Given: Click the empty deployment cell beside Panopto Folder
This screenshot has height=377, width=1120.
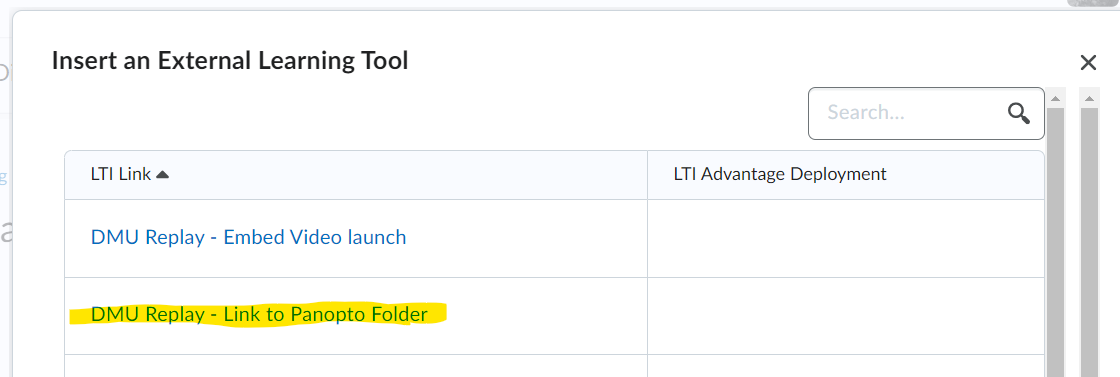Looking at the screenshot, I should tap(846, 316).
